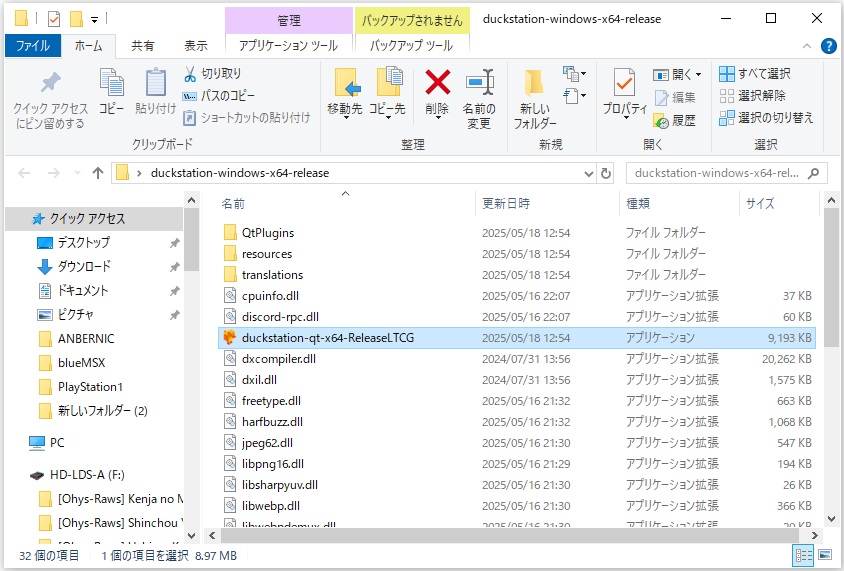Open the new item dropdown icon

click(x=574, y=73)
